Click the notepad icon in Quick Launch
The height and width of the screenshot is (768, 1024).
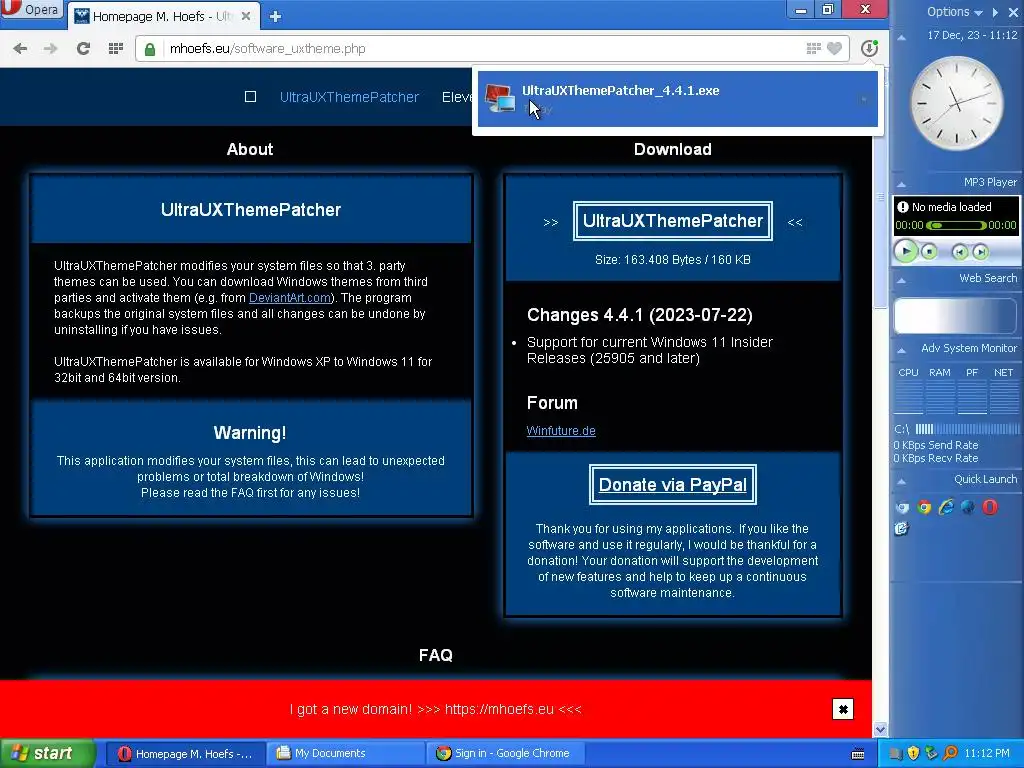click(902, 528)
